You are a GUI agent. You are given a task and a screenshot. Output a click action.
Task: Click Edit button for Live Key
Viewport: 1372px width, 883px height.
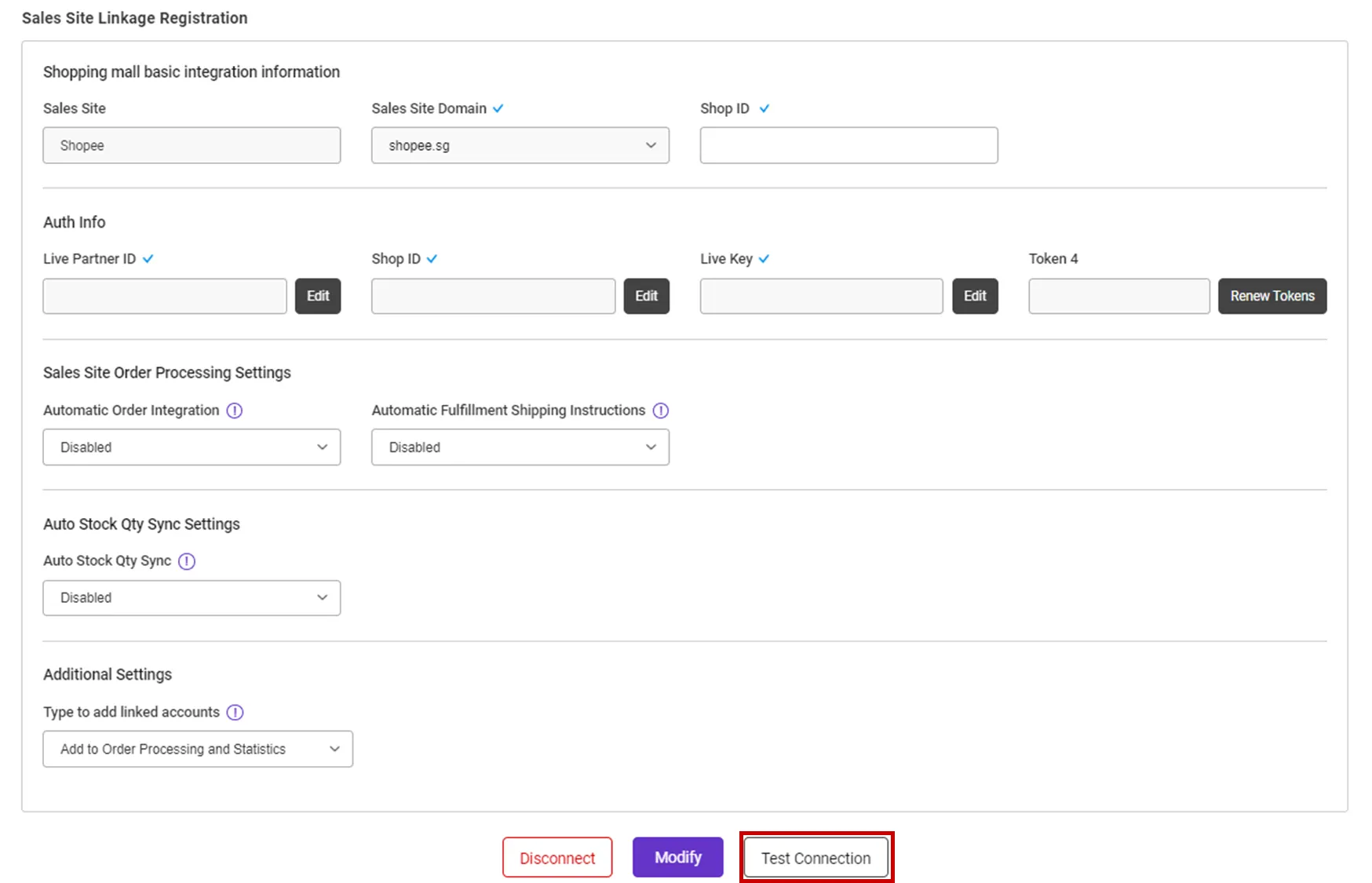click(975, 296)
